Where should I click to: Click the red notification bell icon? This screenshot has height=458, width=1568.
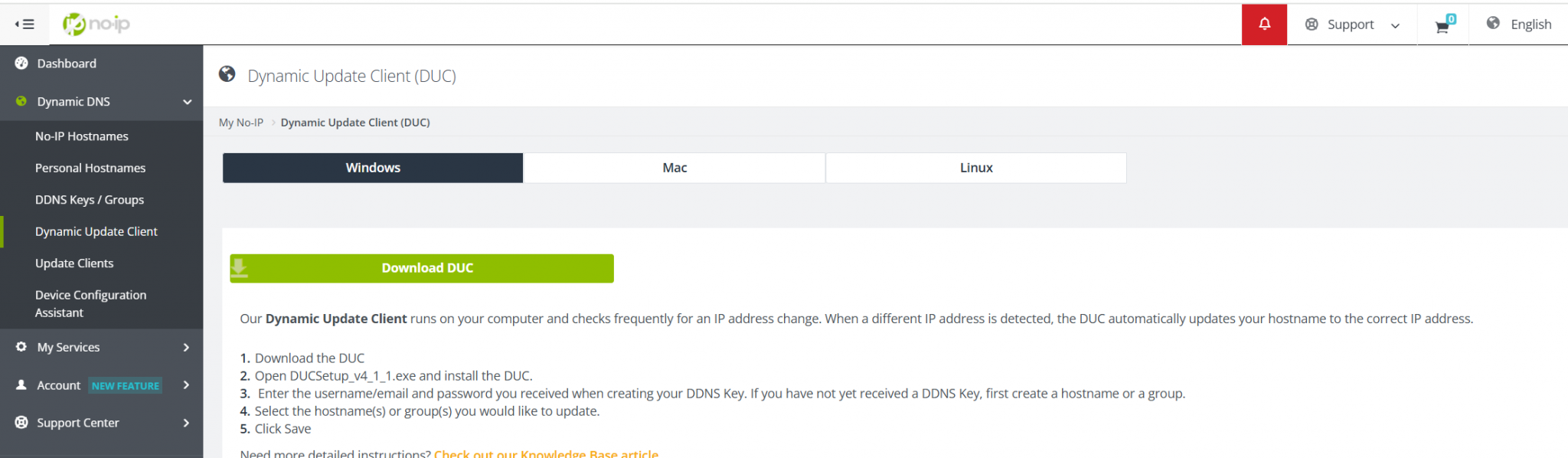pyautogui.click(x=1264, y=24)
